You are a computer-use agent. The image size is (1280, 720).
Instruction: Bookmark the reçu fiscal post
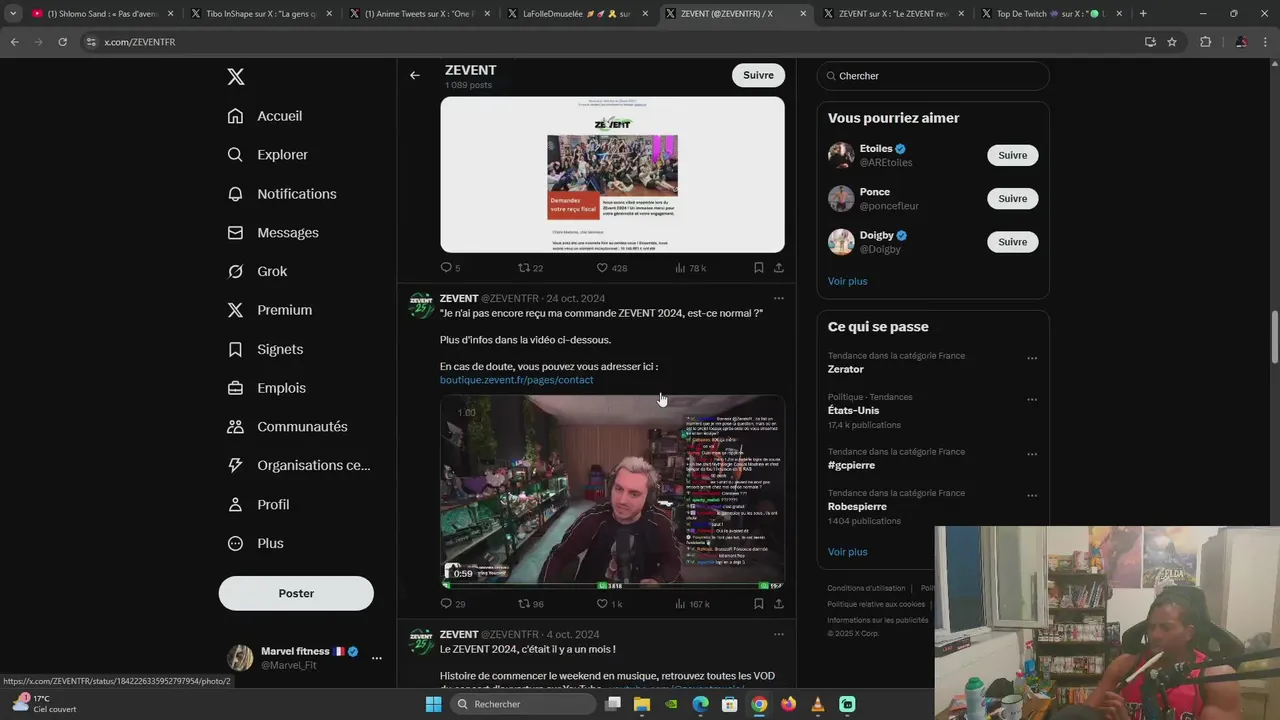(758, 268)
